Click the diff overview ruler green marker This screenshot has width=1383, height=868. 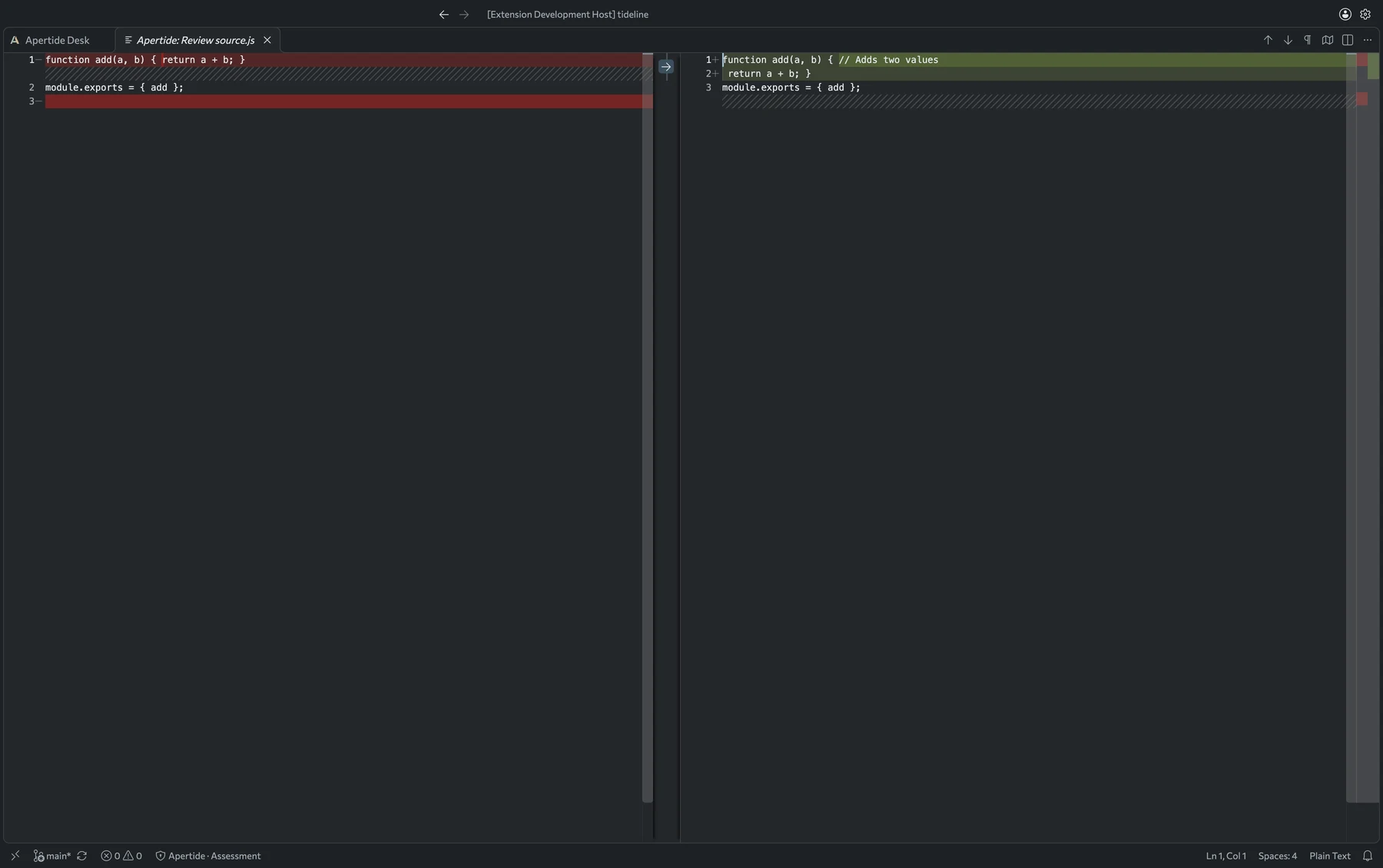(x=1374, y=67)
